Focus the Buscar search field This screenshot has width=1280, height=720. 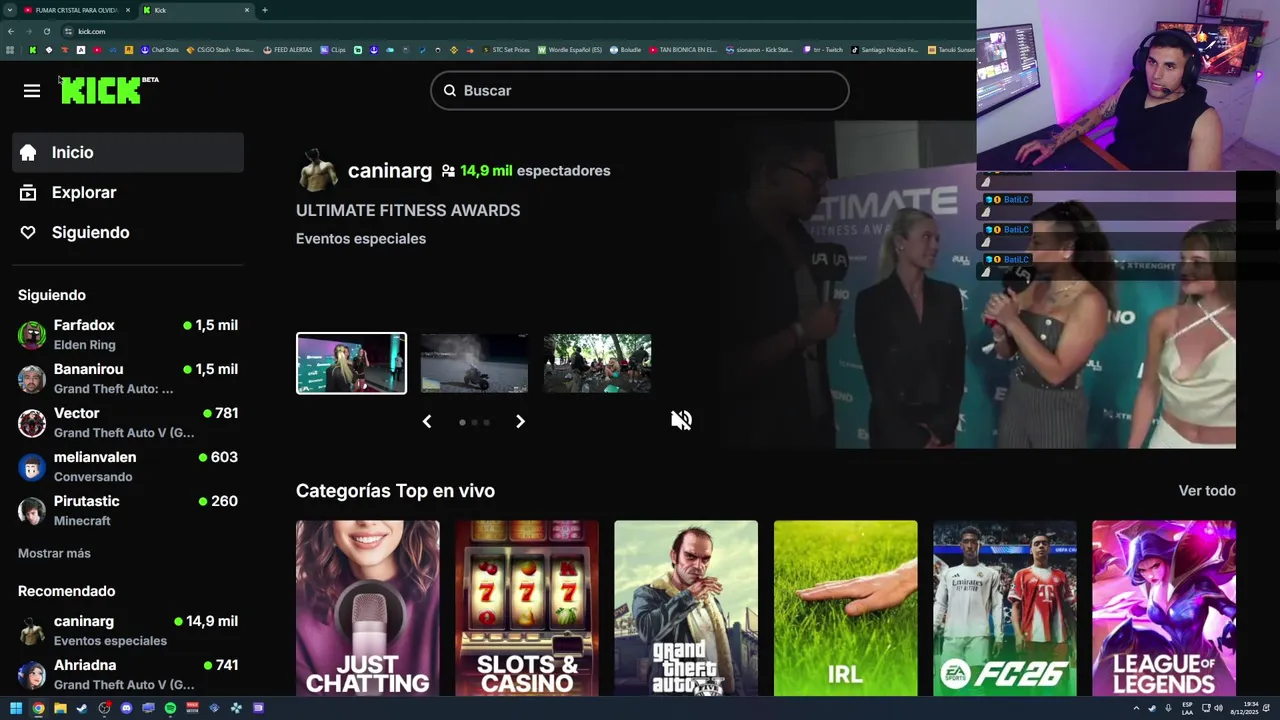pyautogui.click(x=640, y=91)
